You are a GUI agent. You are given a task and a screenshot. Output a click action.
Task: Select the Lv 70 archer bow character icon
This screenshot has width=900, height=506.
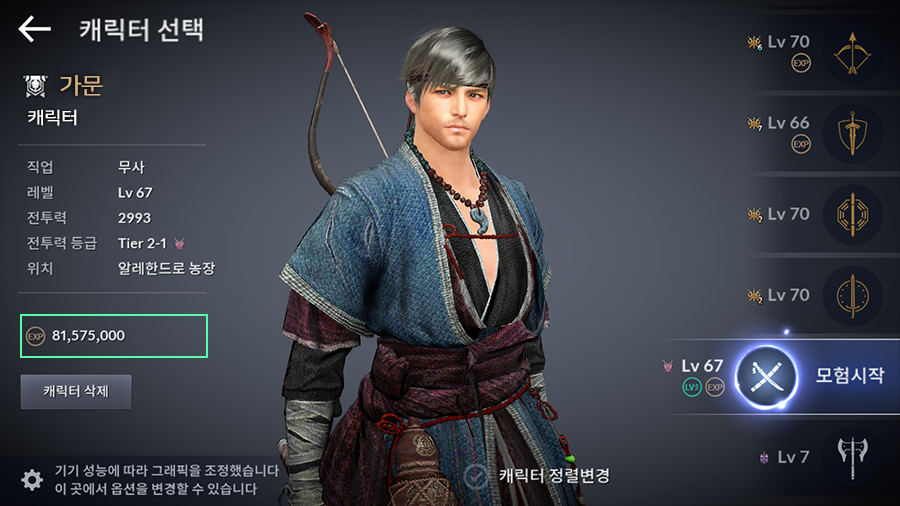[x=852, y=53]
